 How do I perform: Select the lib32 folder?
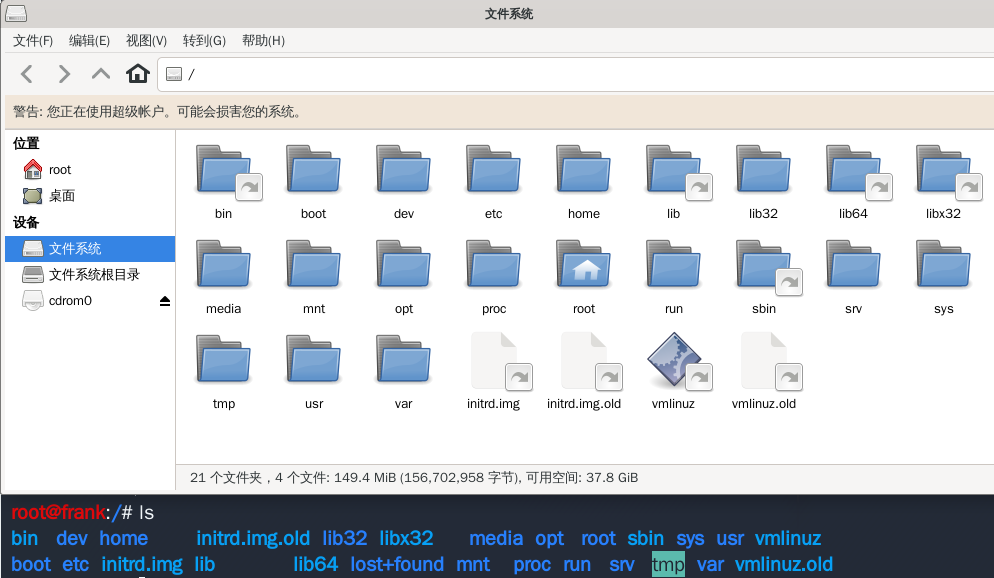click(763, 183)
